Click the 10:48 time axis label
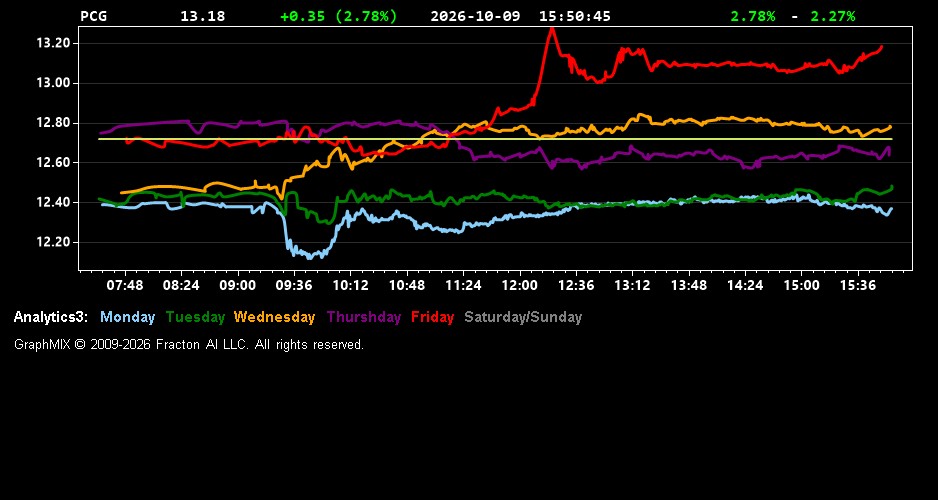This screenshot has height=500, width=938. click(407, 285)
